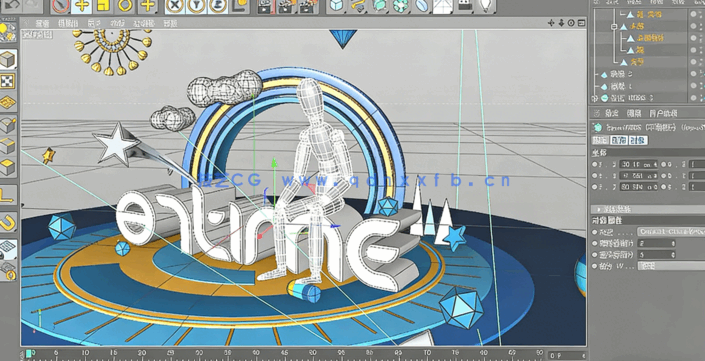Click the Make Editable icon
Image resolution: width=705 pixels, height=361 pixels.
[8, 31]
